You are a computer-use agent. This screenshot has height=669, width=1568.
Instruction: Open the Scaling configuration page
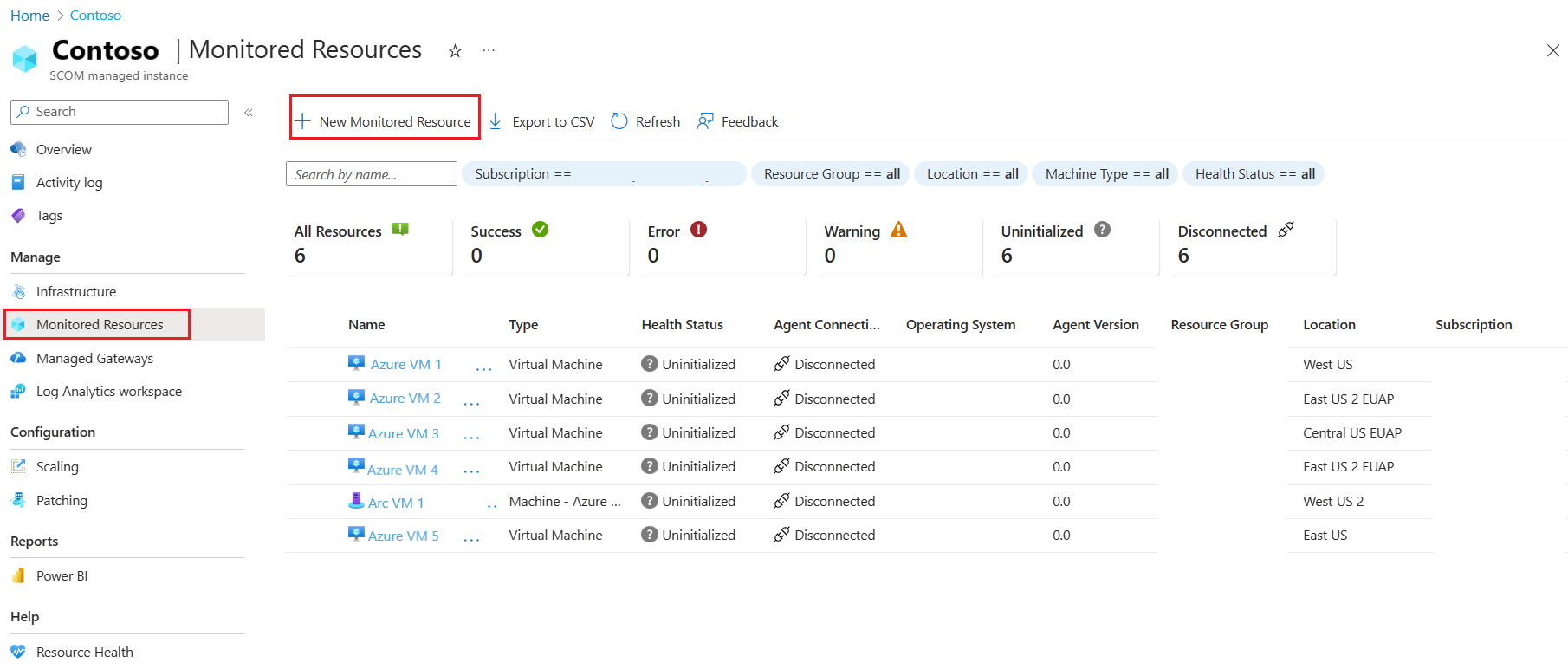coord(57,466)
